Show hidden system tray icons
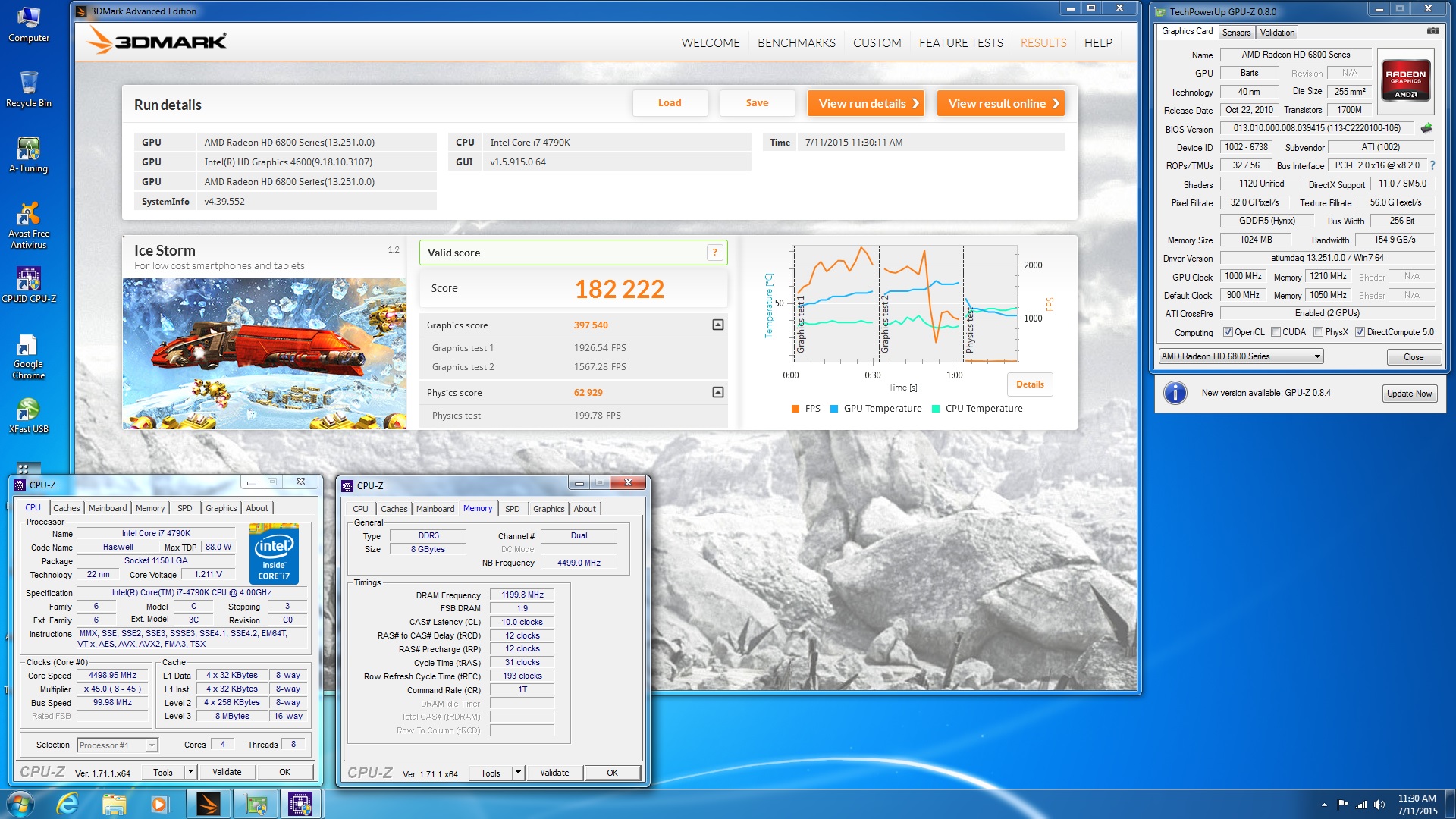Screen dimensions: 1456x819 (x=1324, y=805)
